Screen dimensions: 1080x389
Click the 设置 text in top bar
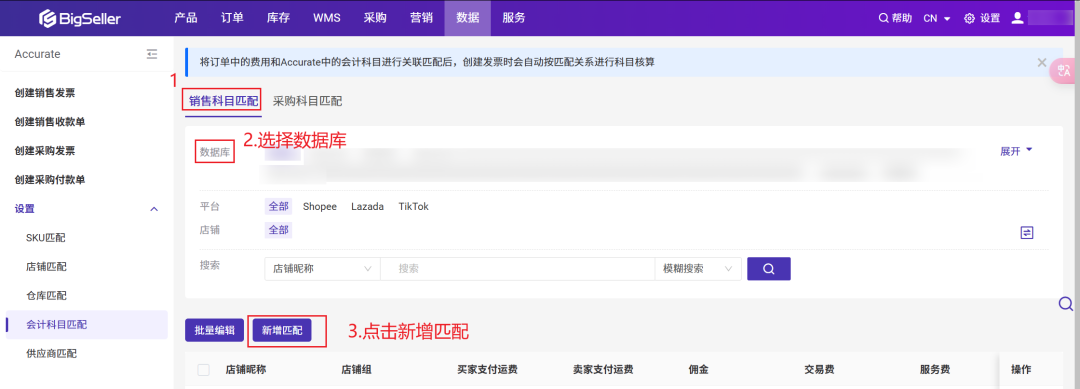click(990, 19)
